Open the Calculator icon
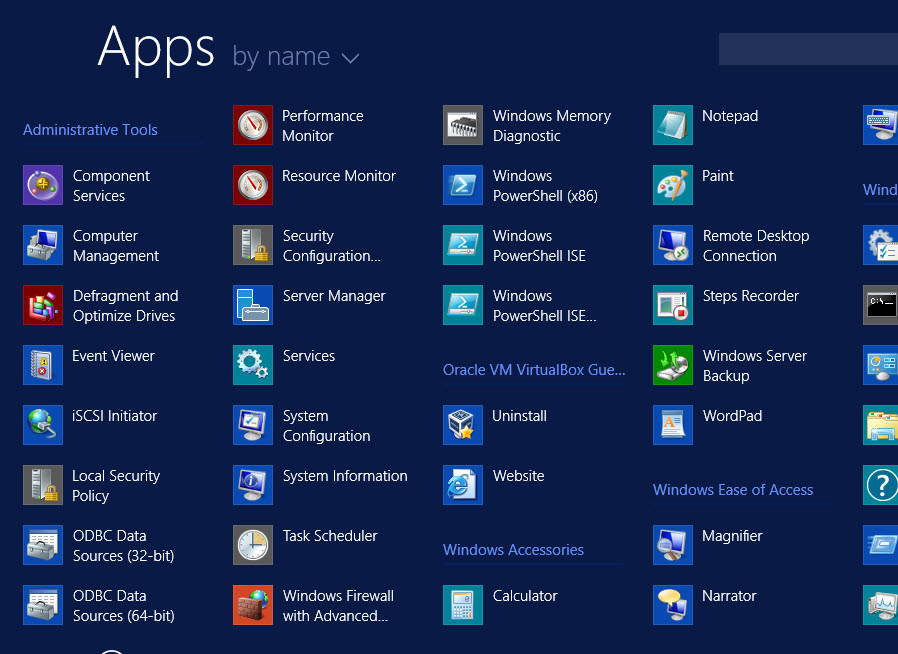898x654 pixels. 463,606
